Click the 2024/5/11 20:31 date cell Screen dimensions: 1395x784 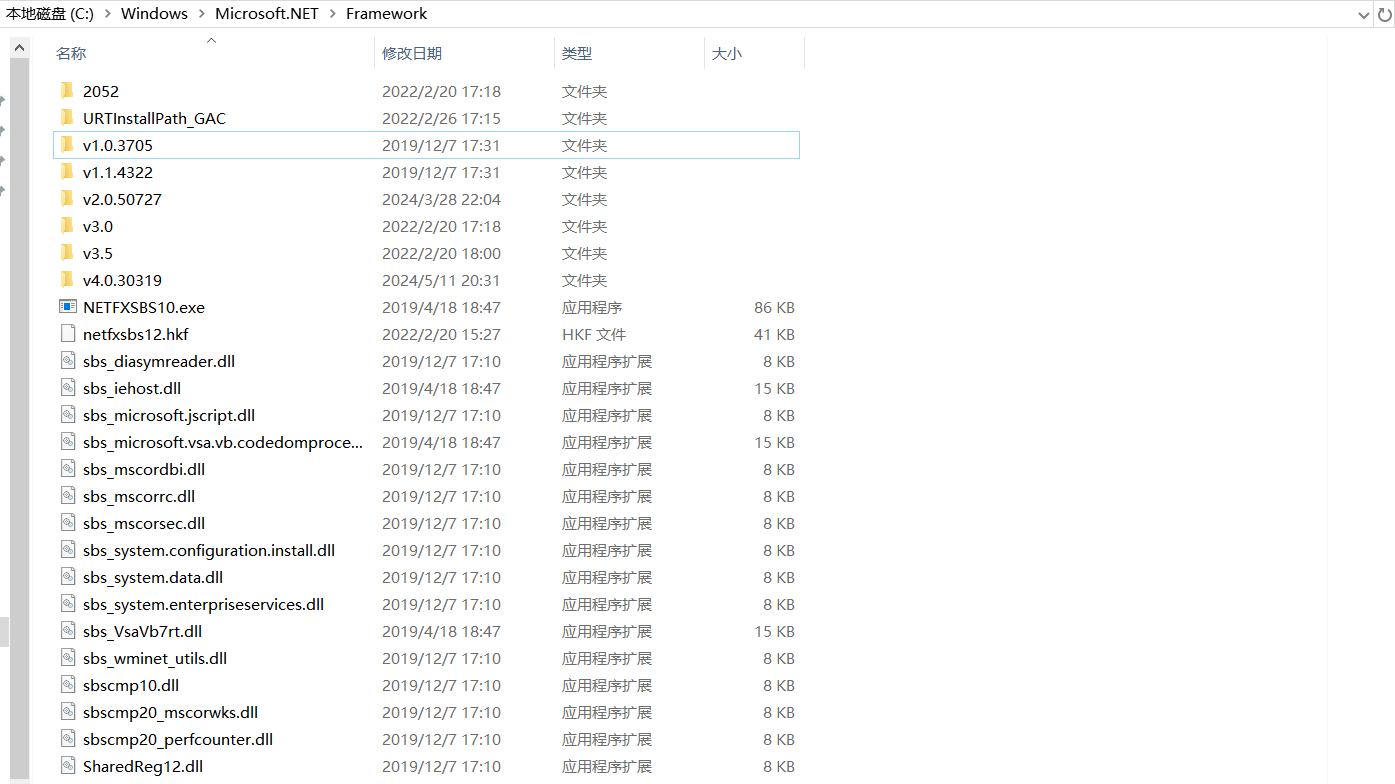click(x=441, y=280)
